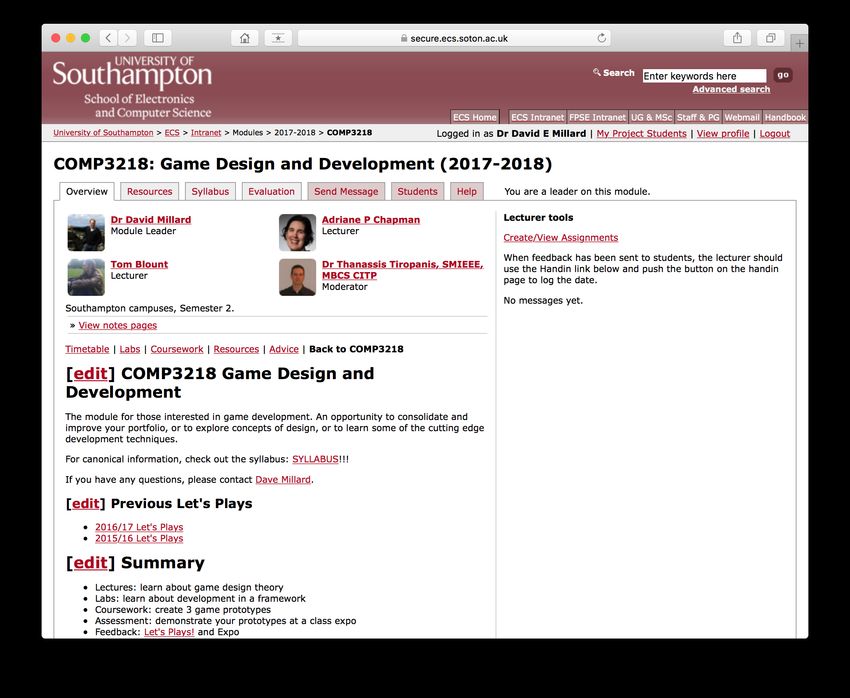Follow the Intranet breadcrumb link
This screenshot has height=698, width=850.
pyautogui.click(x=206, y=133)
